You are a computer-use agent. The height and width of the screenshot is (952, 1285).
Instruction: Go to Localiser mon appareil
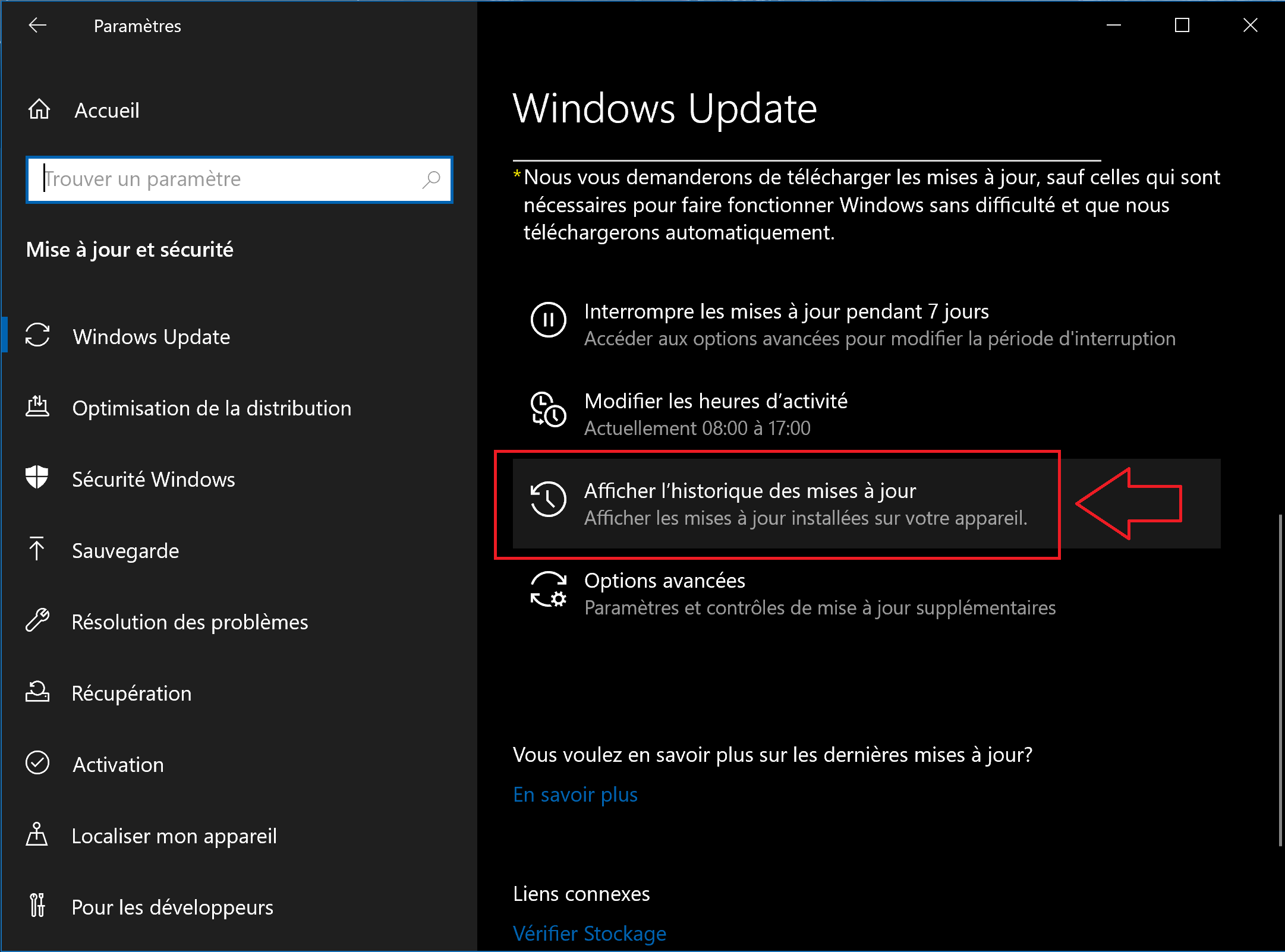pos(174,836)
